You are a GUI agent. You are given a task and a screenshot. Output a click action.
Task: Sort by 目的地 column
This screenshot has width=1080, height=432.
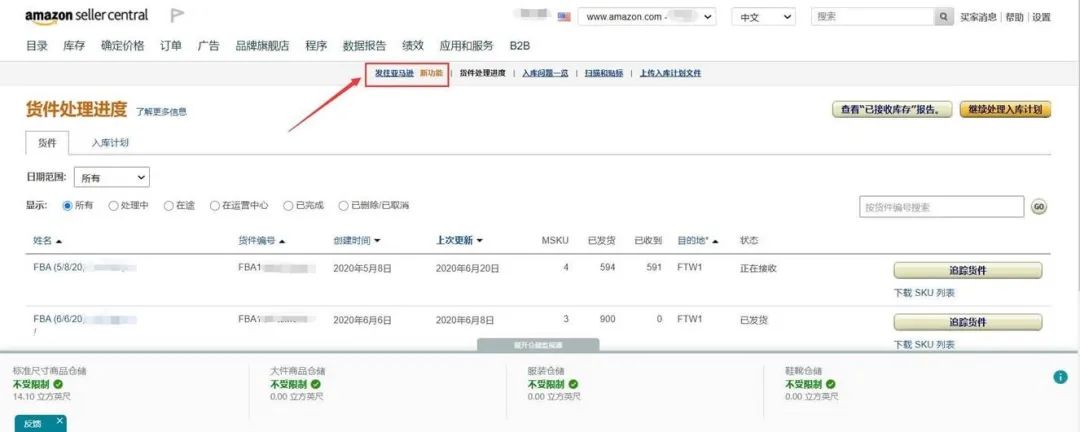(698, 240)
